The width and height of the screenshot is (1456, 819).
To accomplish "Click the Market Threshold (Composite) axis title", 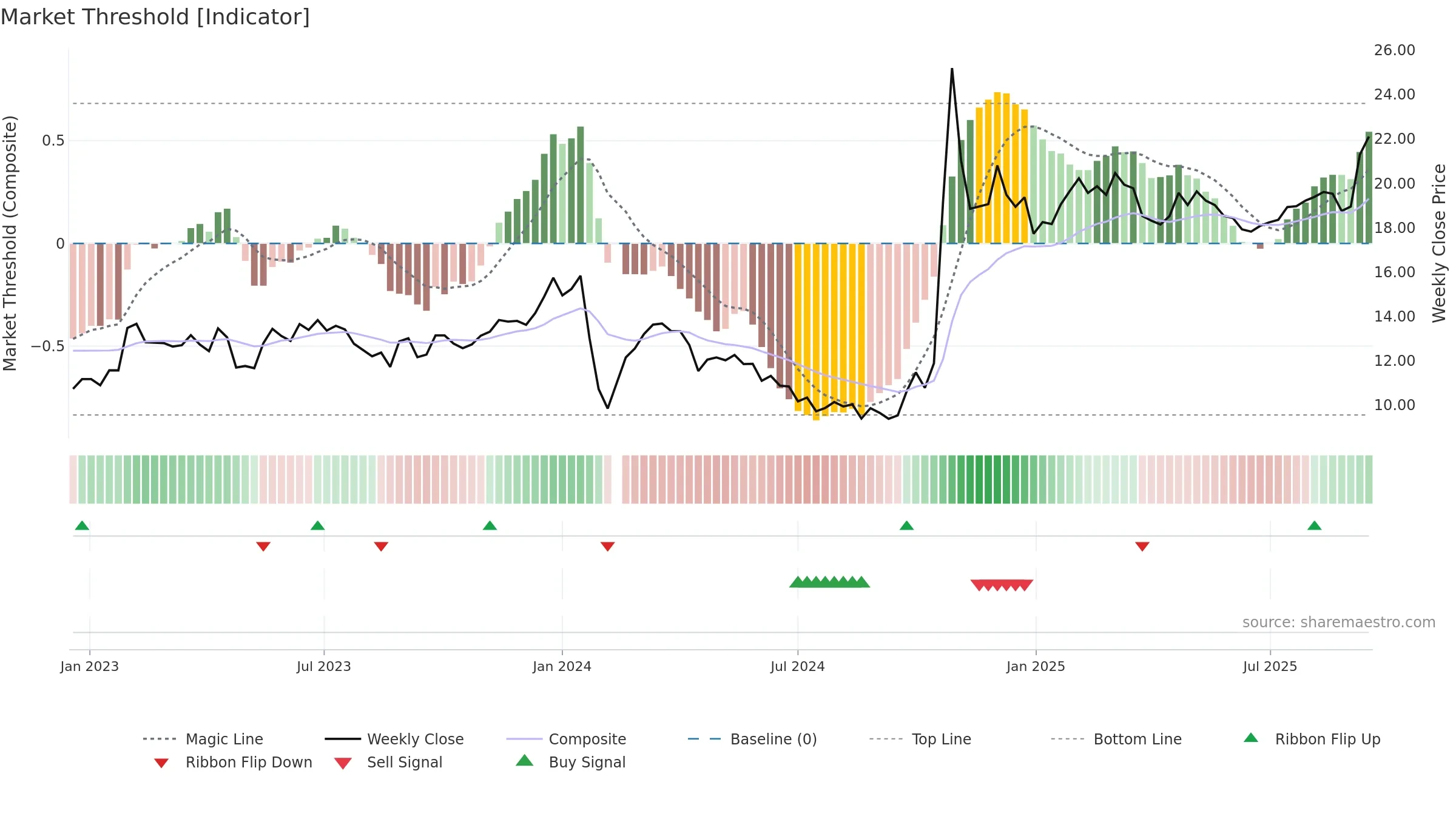I will [10, 243].
